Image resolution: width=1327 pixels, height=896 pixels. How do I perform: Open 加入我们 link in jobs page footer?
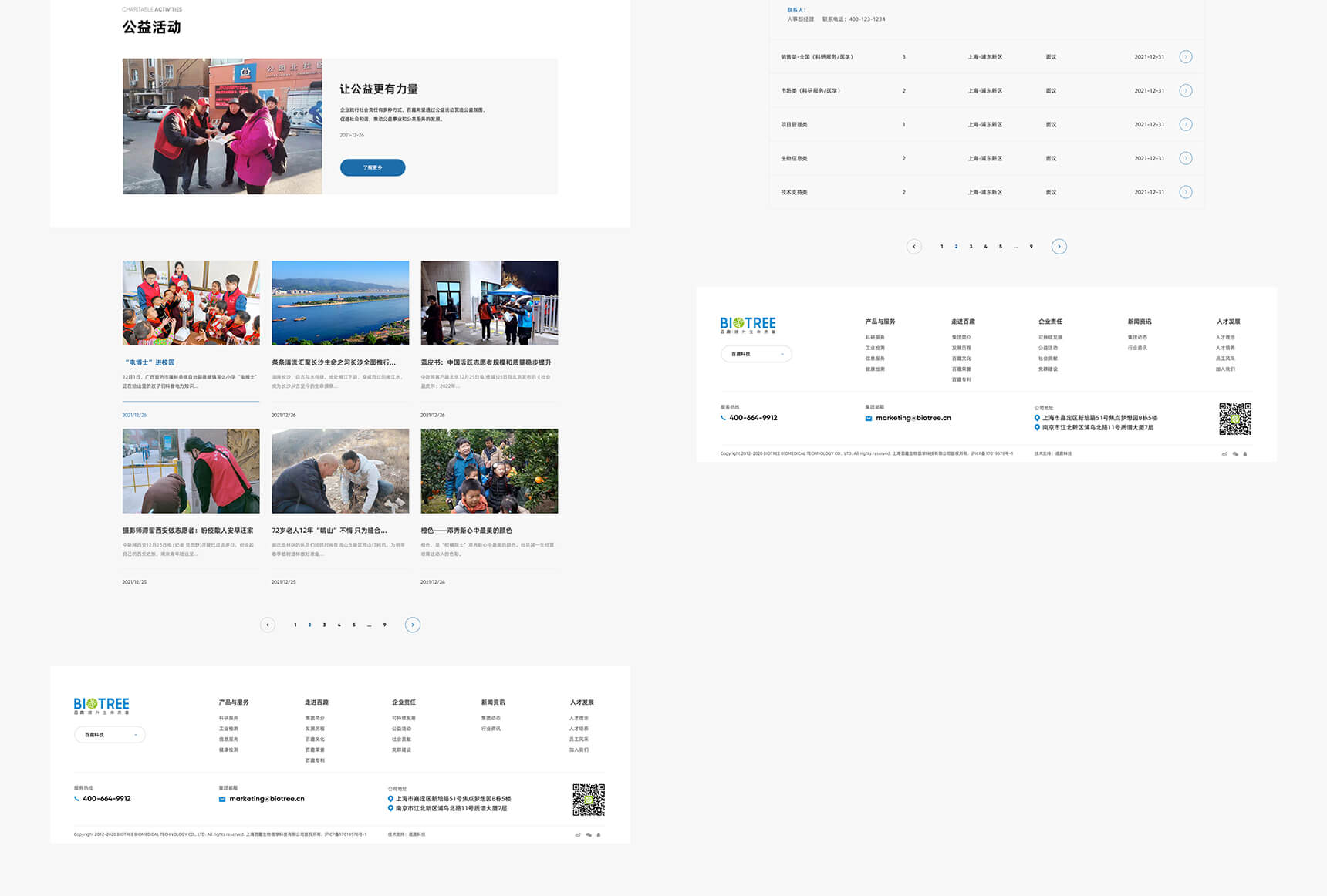pos(1225,369)
